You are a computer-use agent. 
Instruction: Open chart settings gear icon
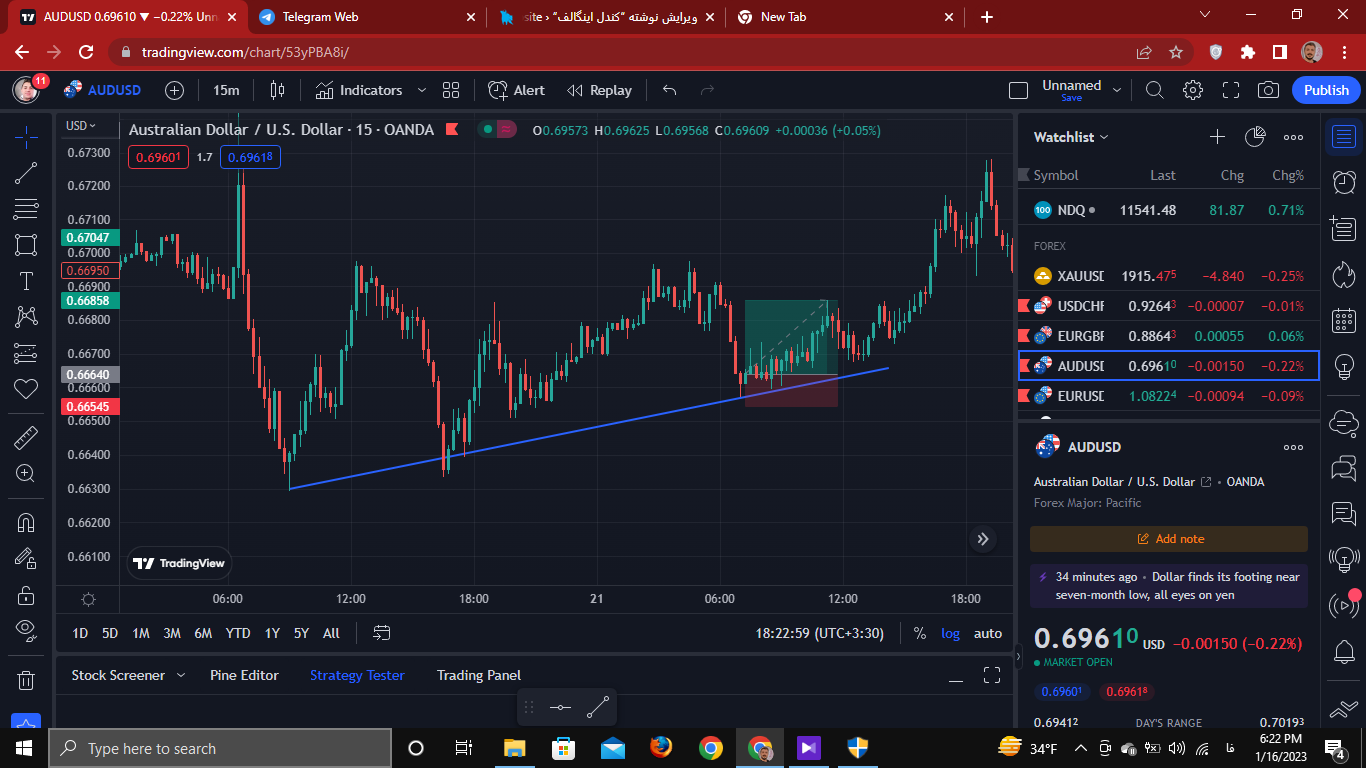[1192, 90]
